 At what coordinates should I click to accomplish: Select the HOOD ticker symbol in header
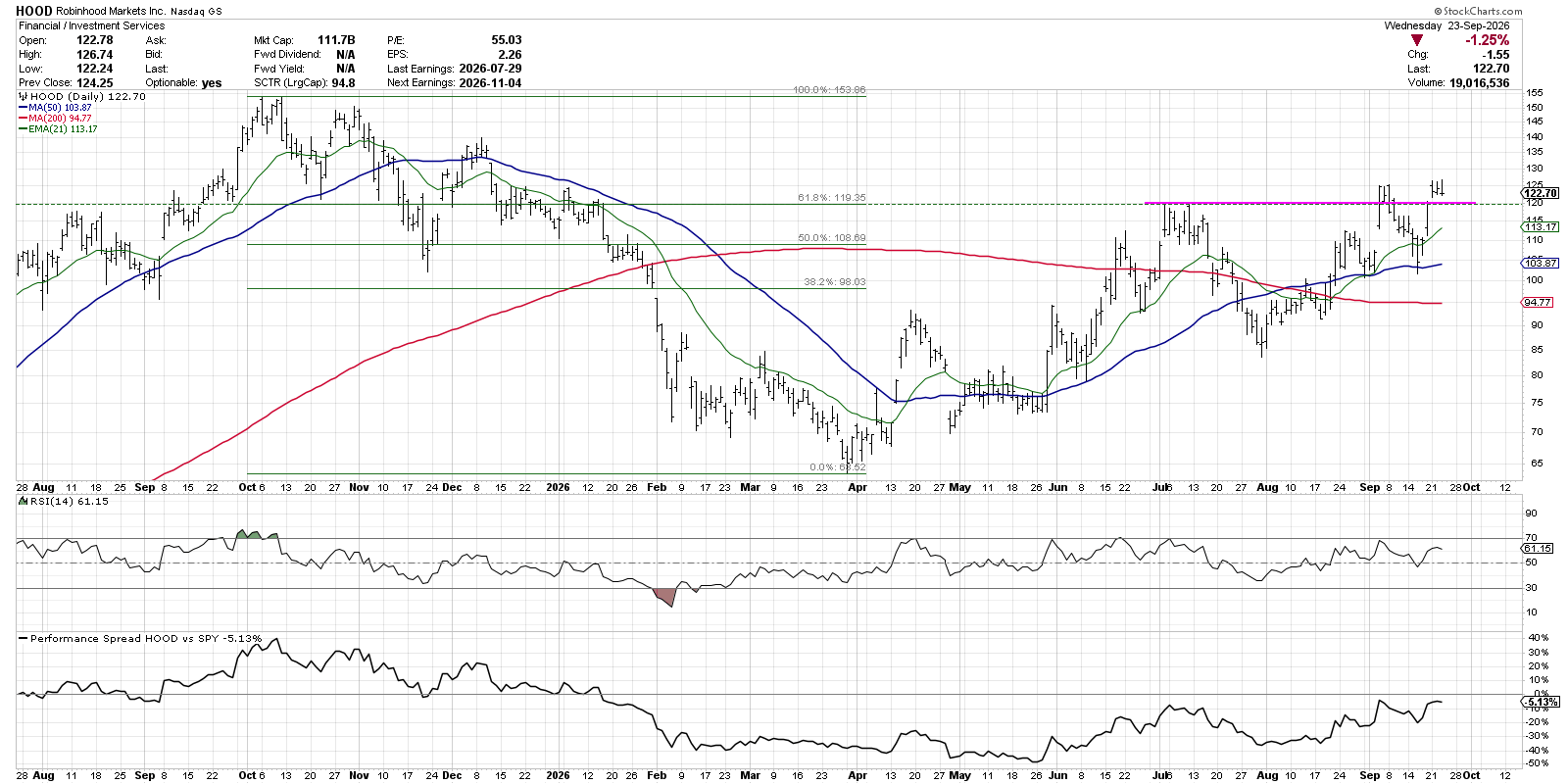pyautogui.click(x=34, y=11)
